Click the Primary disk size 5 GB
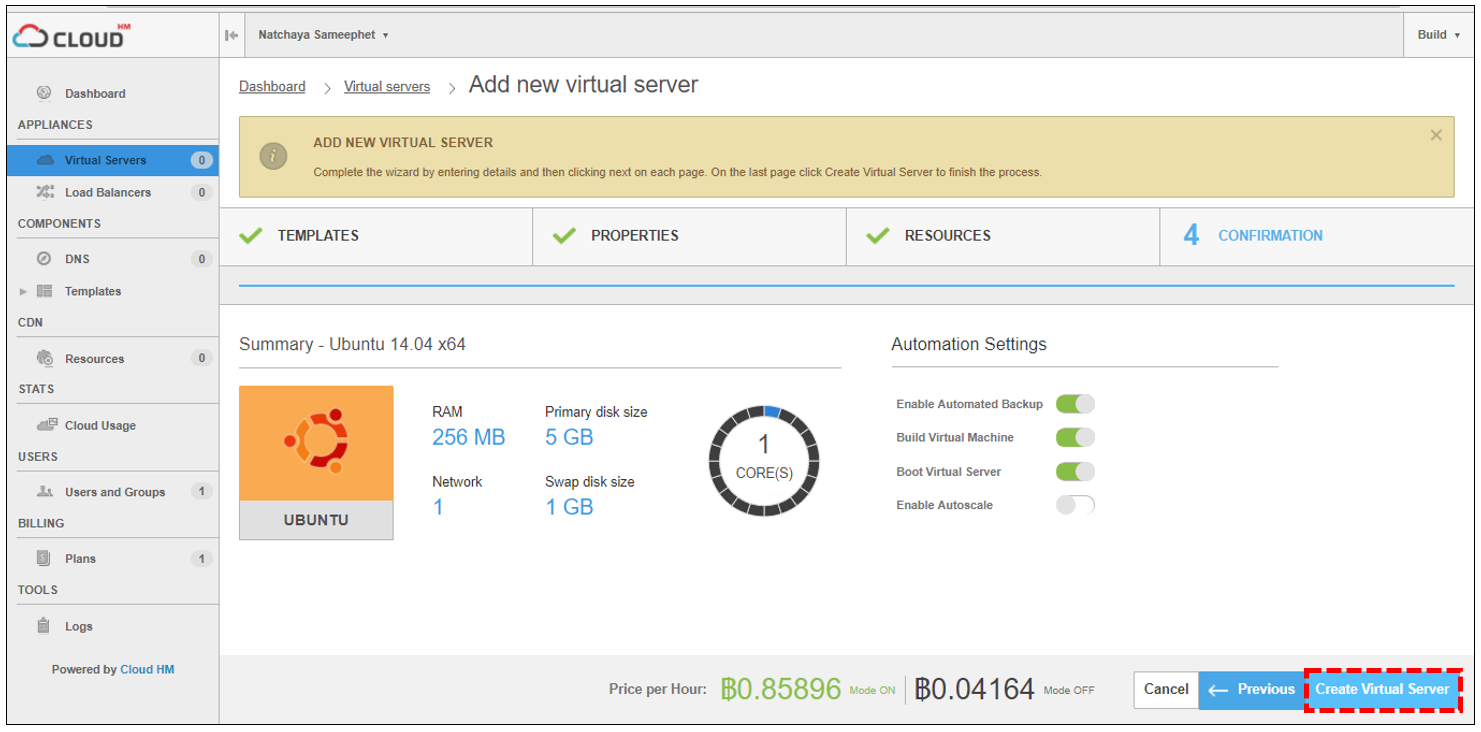This screenshot has width=1481, height=732. point(569,437)
